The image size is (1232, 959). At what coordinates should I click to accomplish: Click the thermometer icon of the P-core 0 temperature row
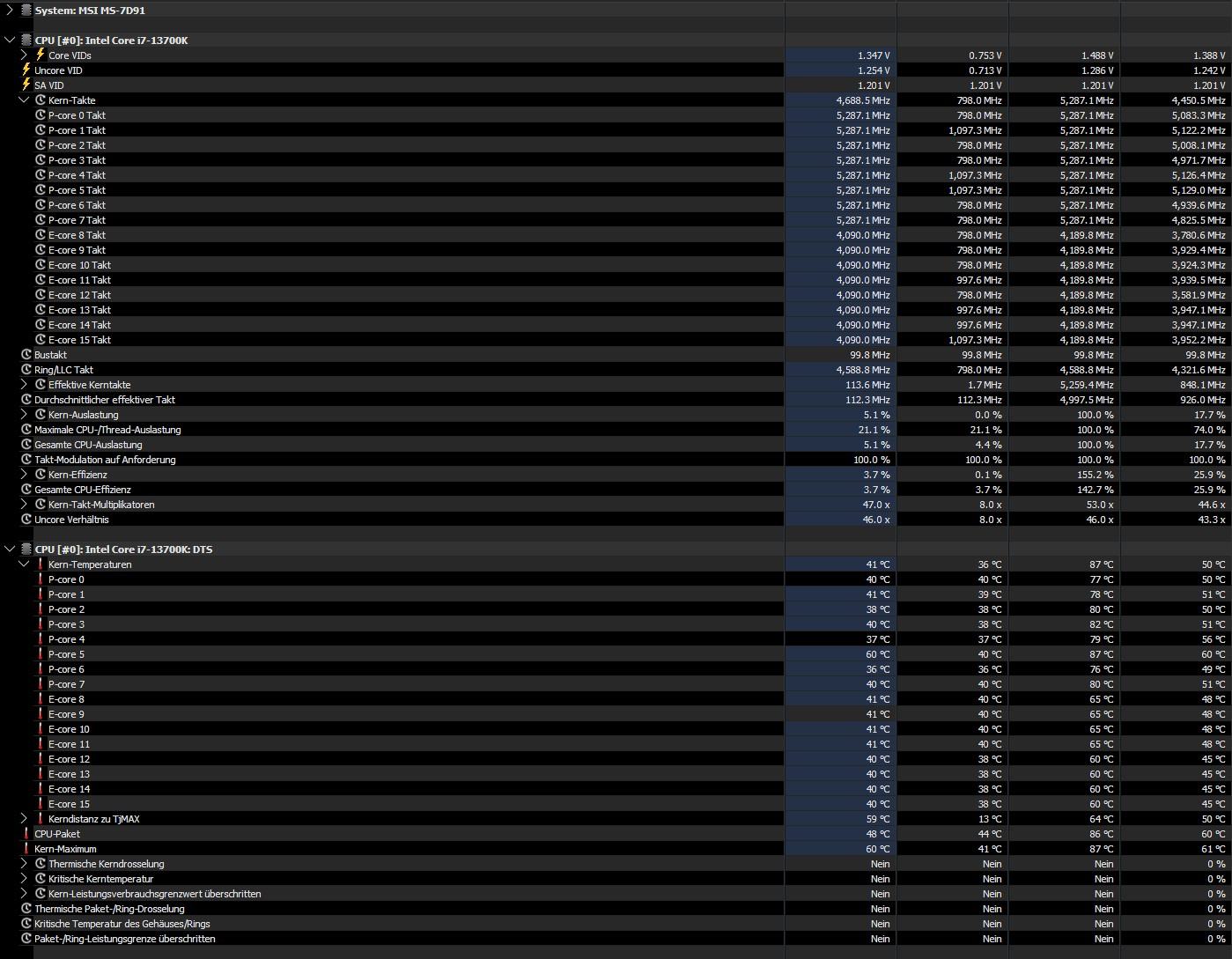pos(41,579)
